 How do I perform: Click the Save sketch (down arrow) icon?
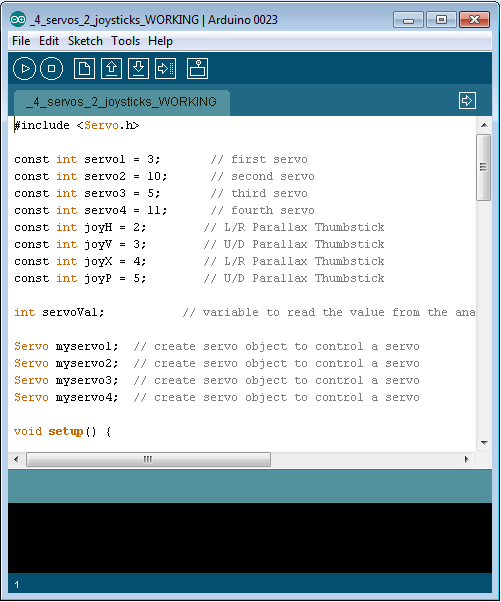[x=138, y=69]
